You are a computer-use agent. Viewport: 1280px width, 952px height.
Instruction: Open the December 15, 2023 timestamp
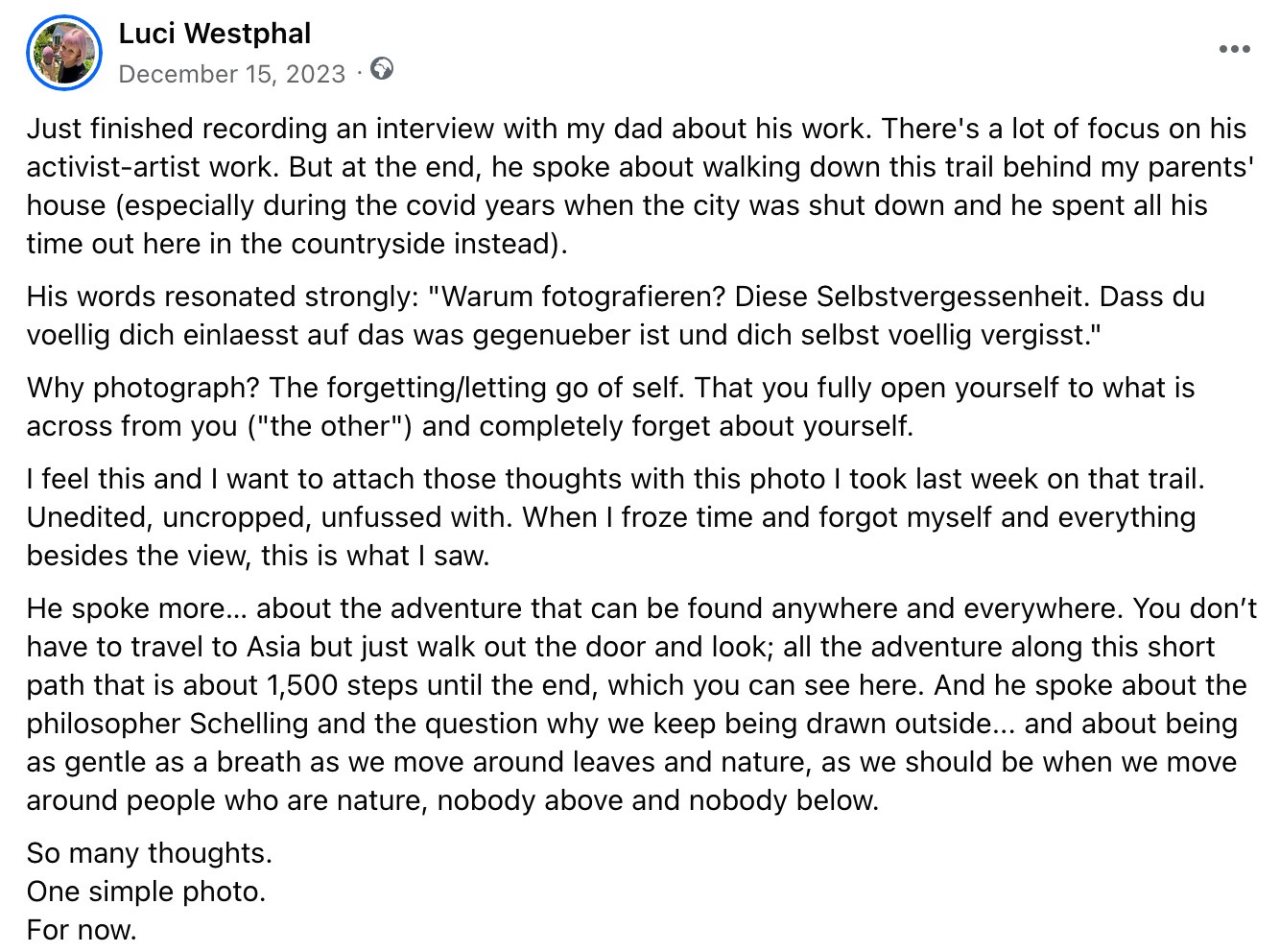(x=231, y=74)
